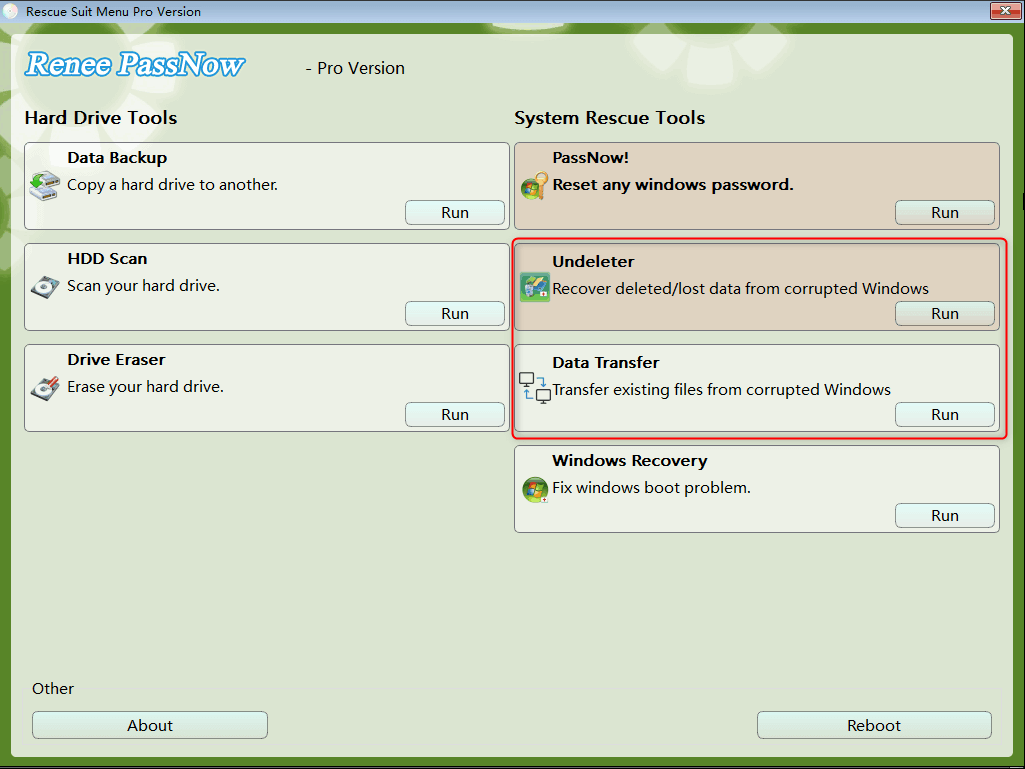The width and height of the screenshot is (1025, 769).
Task: Run PassNow! password reset
Action: [945, 213]
